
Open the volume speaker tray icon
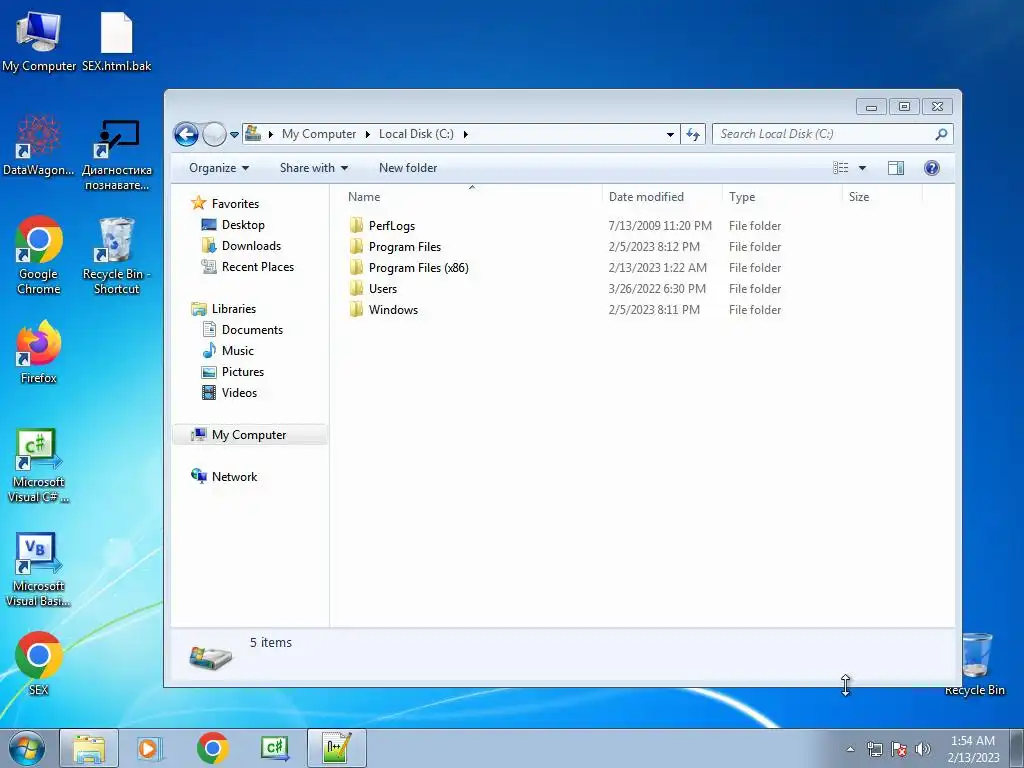923,749
